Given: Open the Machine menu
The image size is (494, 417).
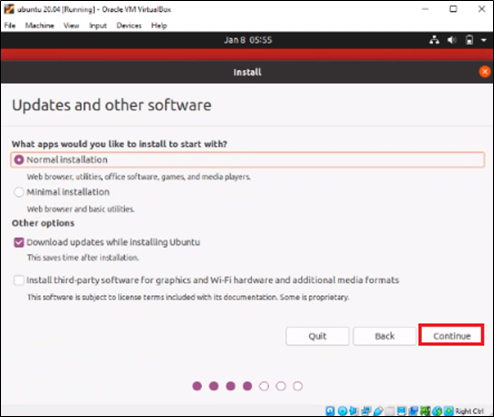Looking at the screenshot, I should (x=40, y=26).
